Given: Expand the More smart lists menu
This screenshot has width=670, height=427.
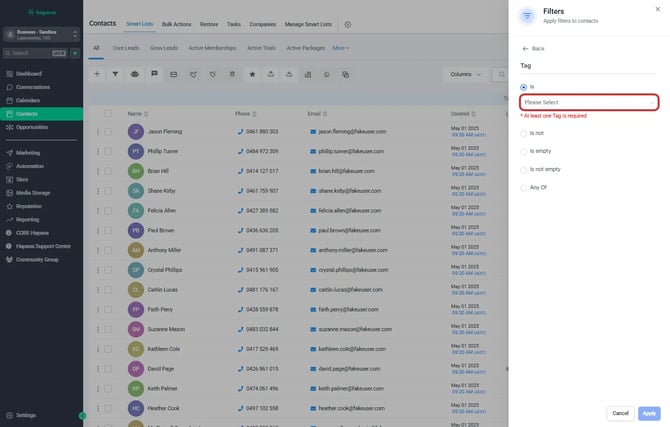Looking at the screenshot, I should (340, 47).
